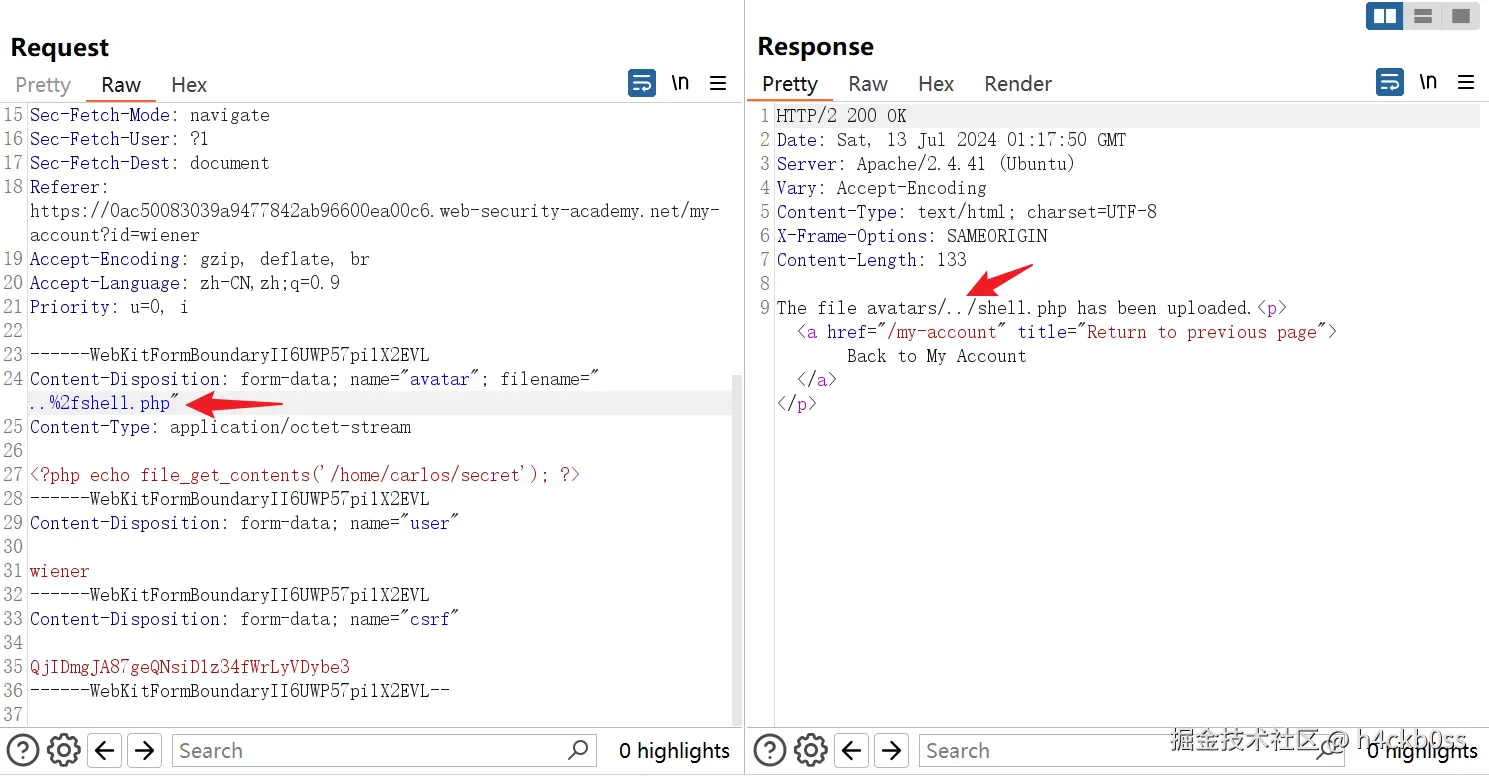The image size is (1489, 776).
Task: Click 'Back to My Account' text in response
Action: (x=936, y=356)
